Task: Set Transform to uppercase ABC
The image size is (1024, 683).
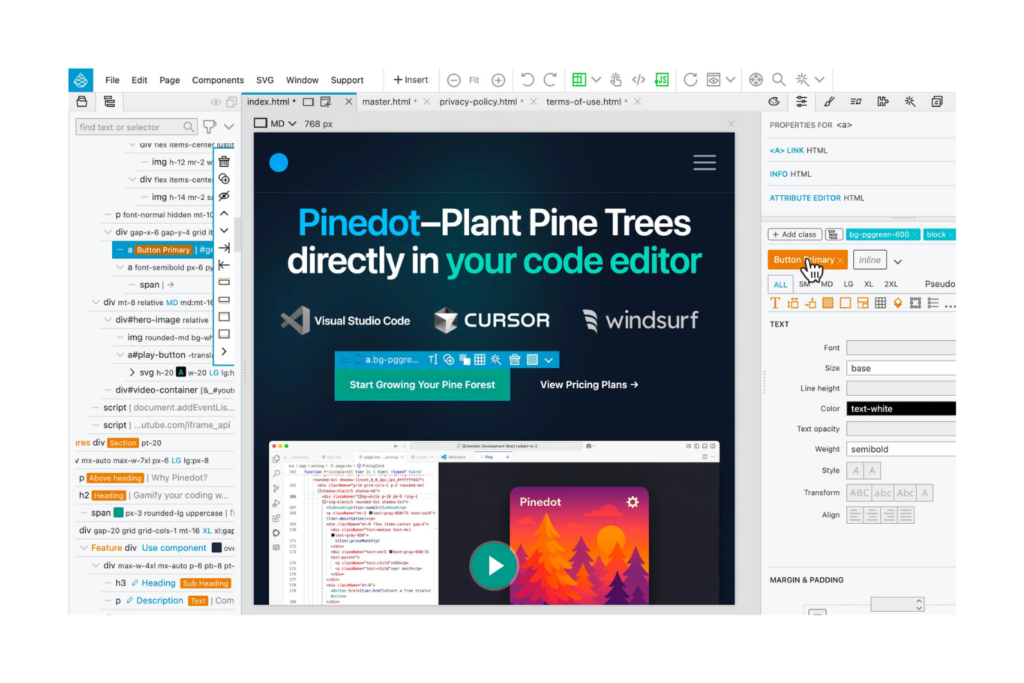Action: [x=859, y=493]
